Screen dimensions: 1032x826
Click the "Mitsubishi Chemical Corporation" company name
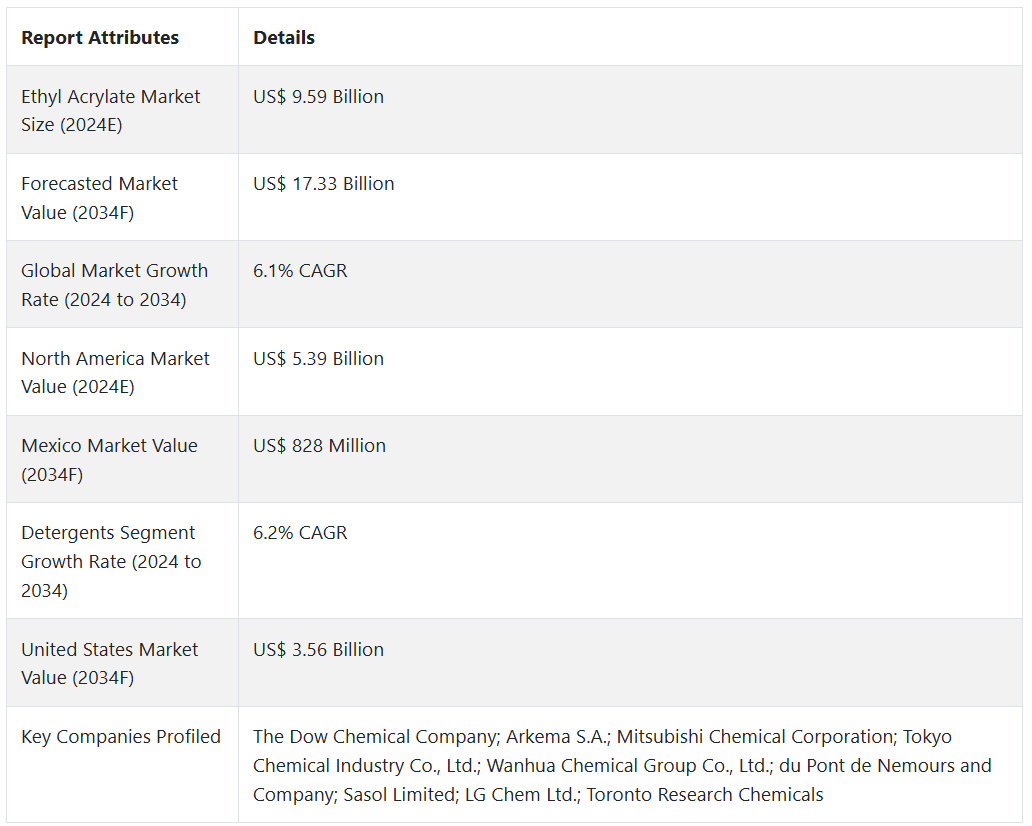(x=755, y=737)
